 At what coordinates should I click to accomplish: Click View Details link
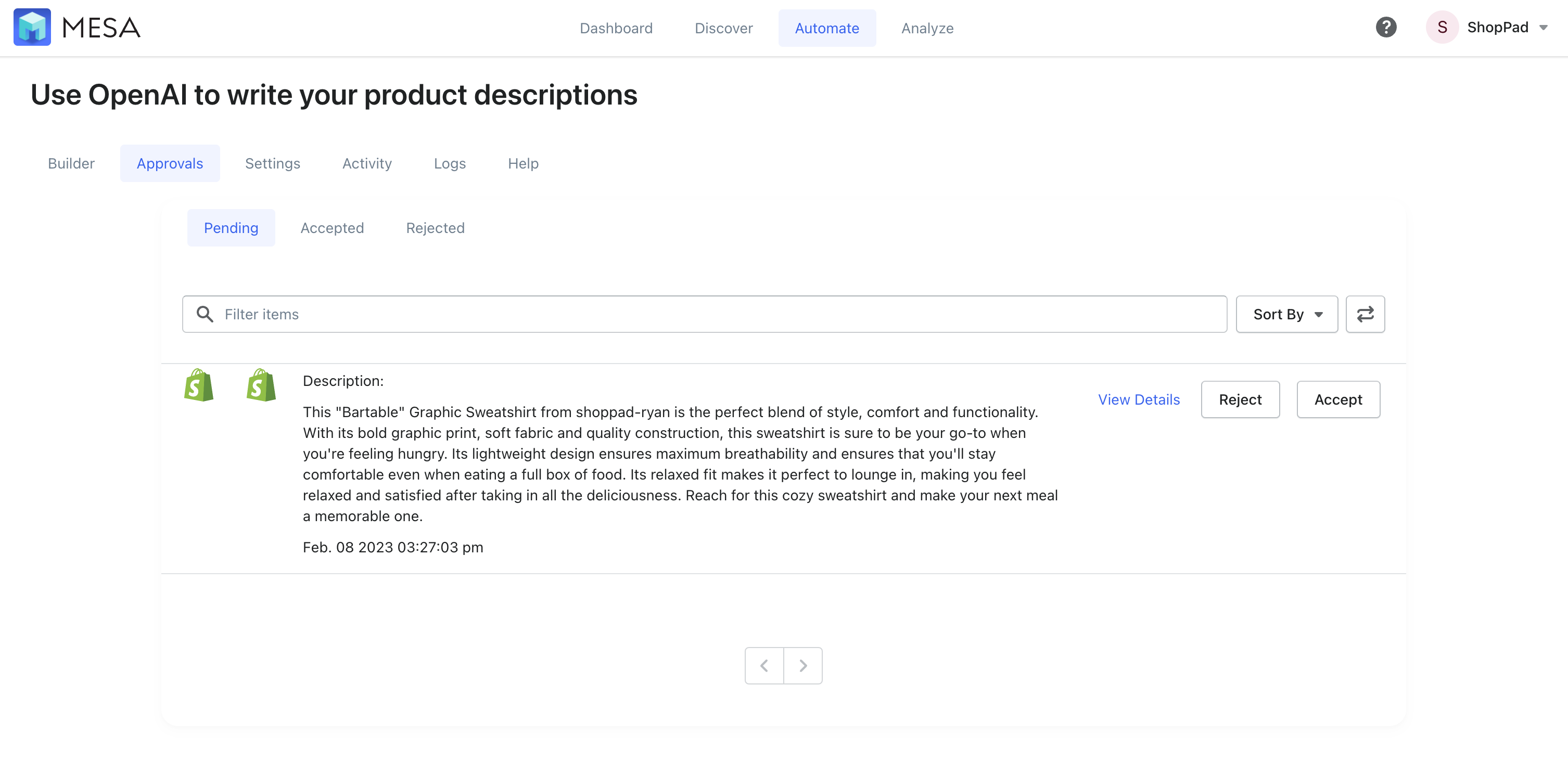1139,399
